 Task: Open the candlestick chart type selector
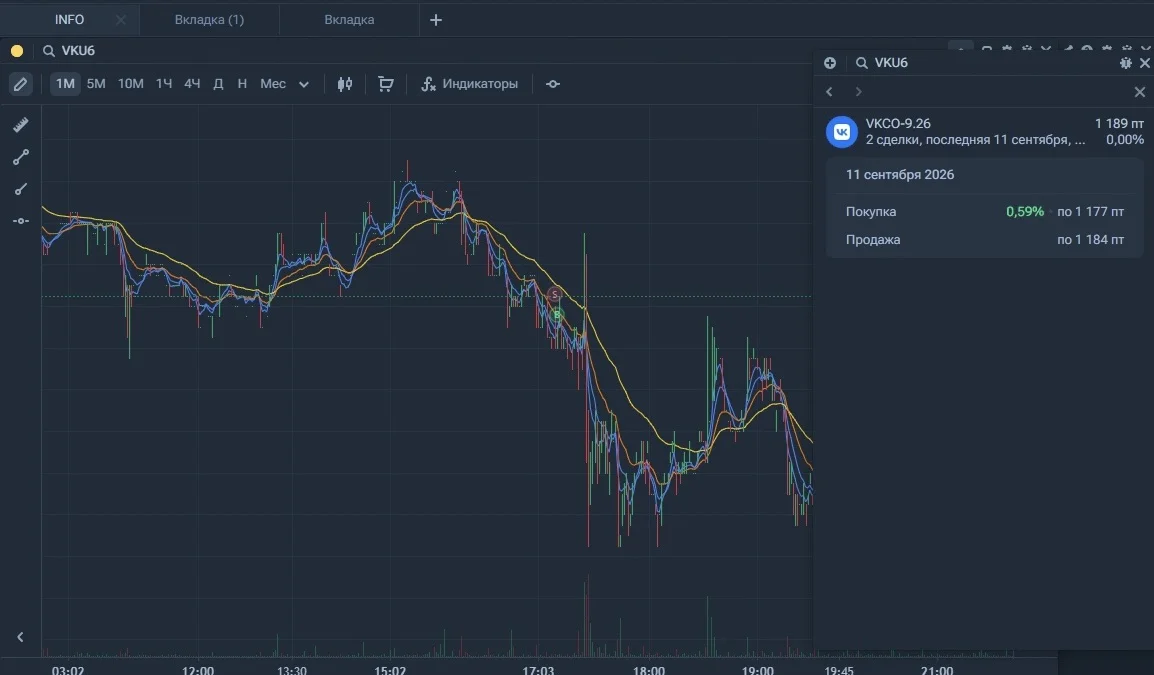[344, 84]
